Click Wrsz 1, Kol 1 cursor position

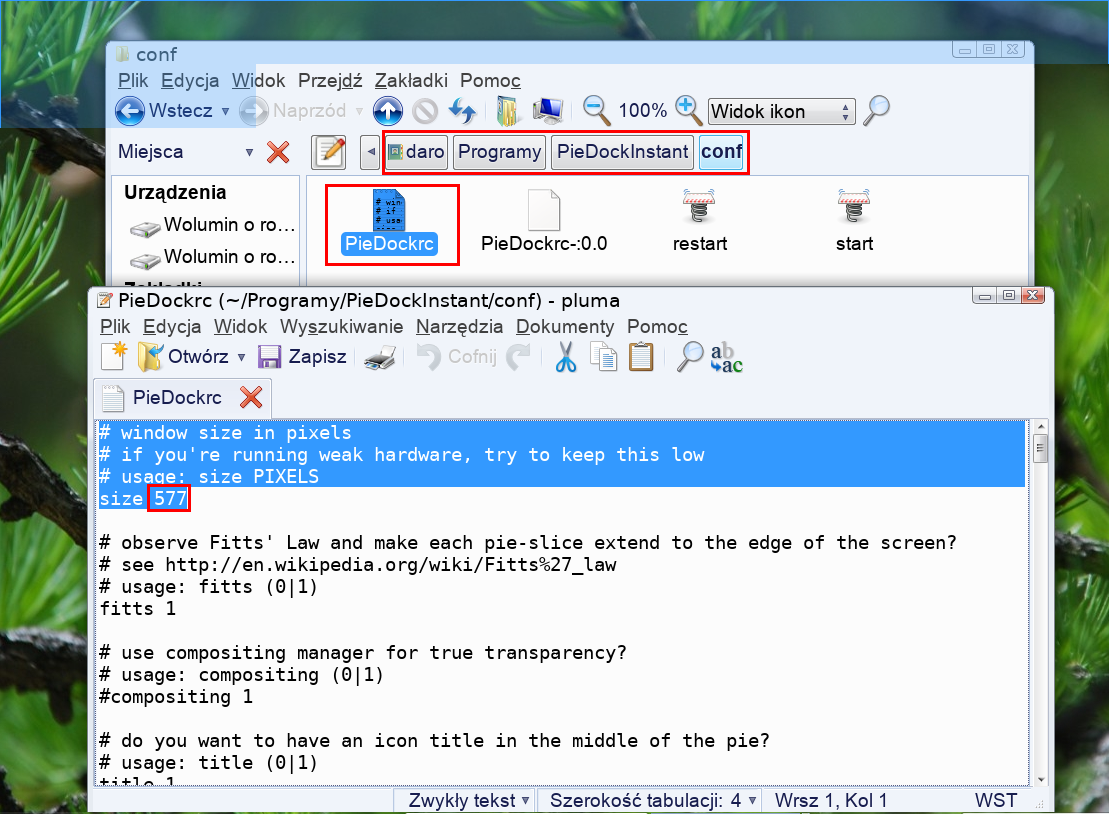point(830,801)
